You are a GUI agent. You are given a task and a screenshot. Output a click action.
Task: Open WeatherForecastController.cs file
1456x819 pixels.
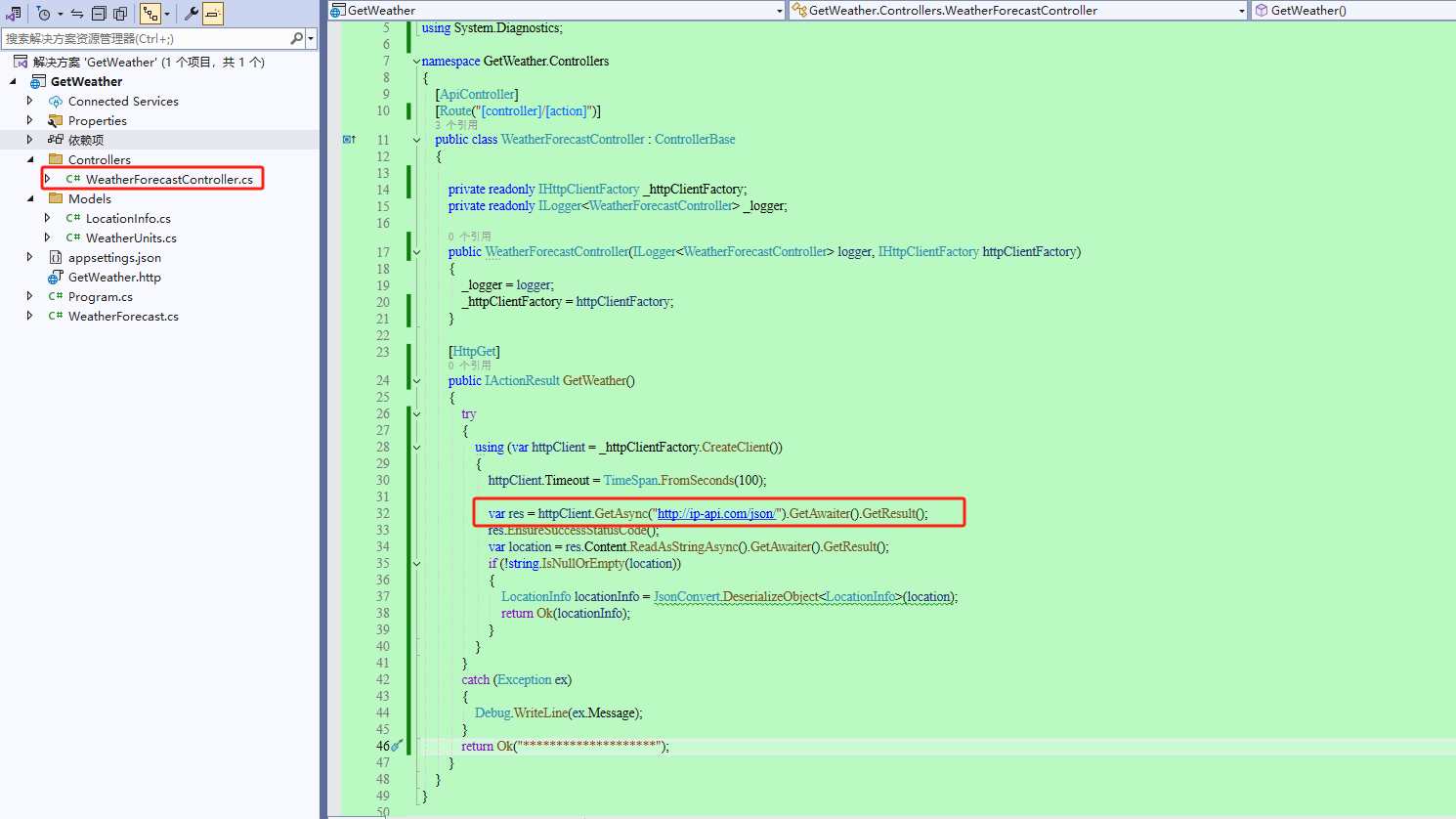169,179
